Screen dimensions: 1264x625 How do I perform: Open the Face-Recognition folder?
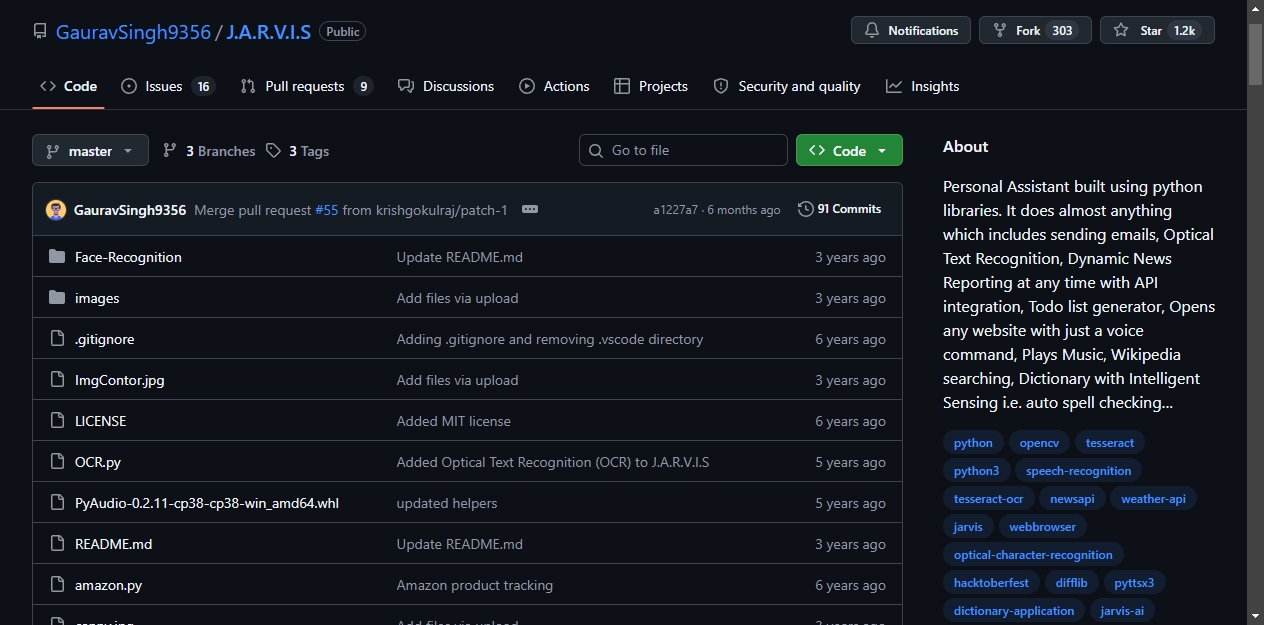point(128,257)
